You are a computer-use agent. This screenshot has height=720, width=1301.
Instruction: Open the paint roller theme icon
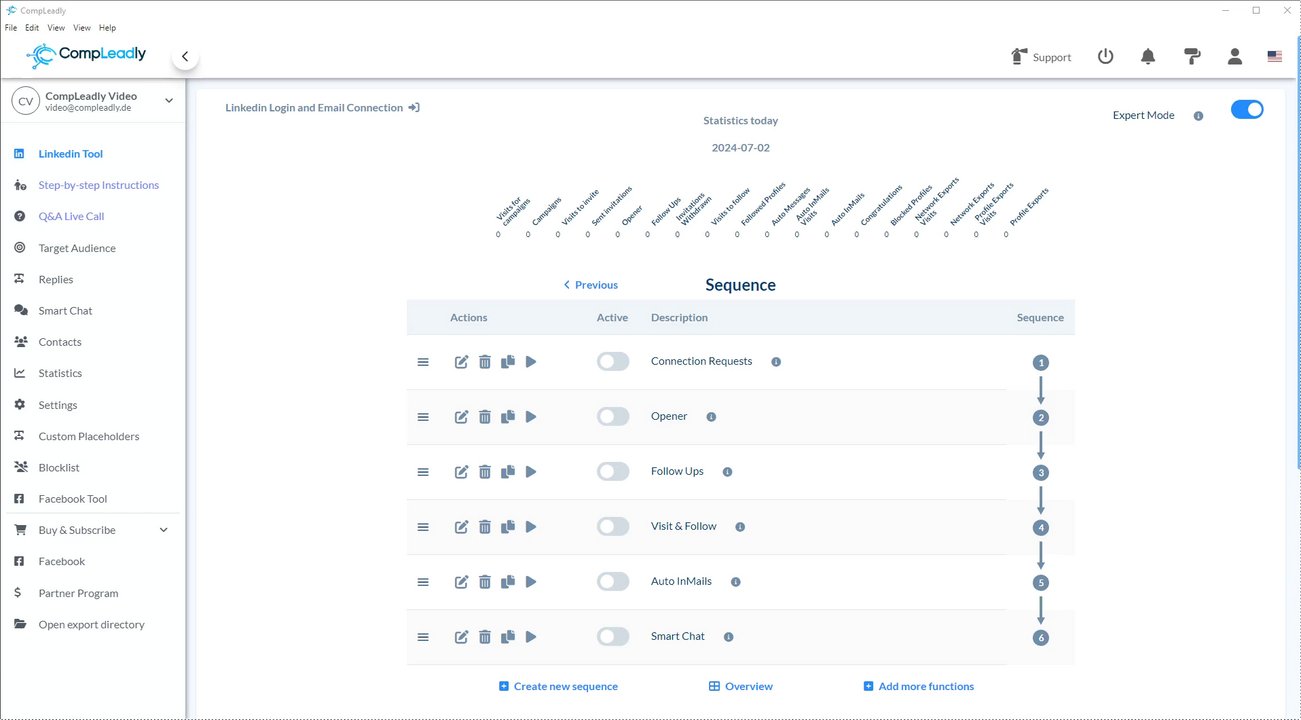tap(1192, 57)
